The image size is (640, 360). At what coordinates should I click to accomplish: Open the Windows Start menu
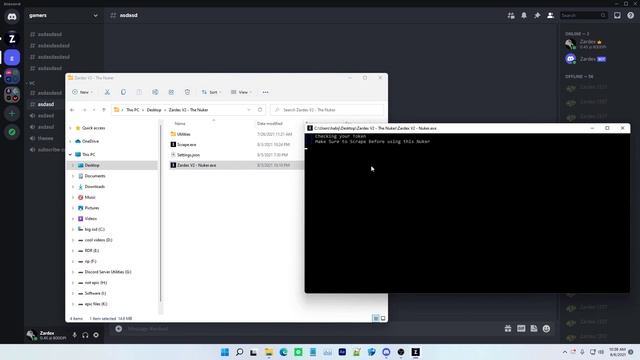coord(224,352)
